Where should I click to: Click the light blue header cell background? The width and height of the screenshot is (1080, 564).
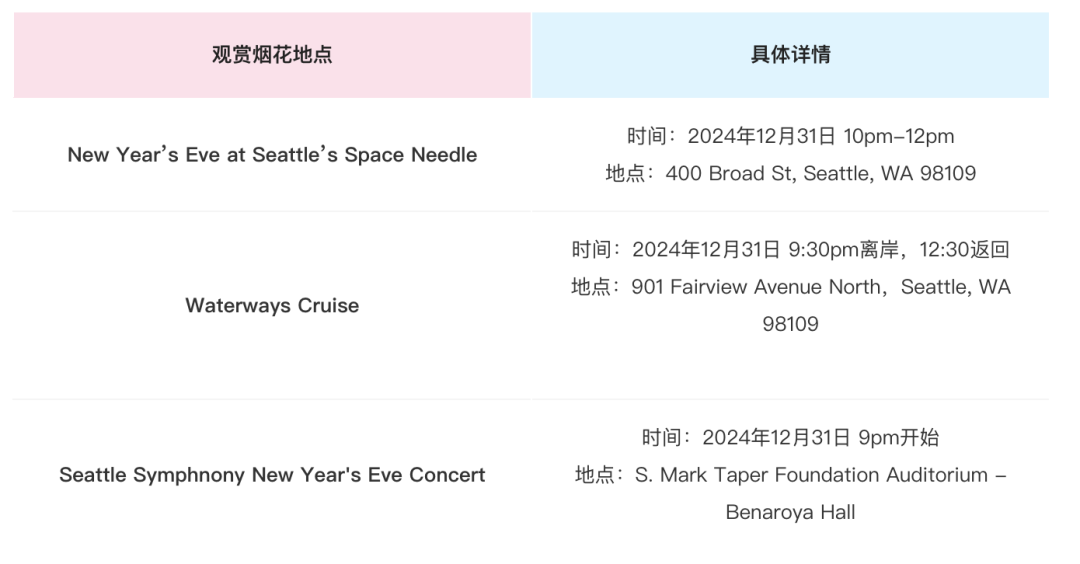click(x=790, y=54)
